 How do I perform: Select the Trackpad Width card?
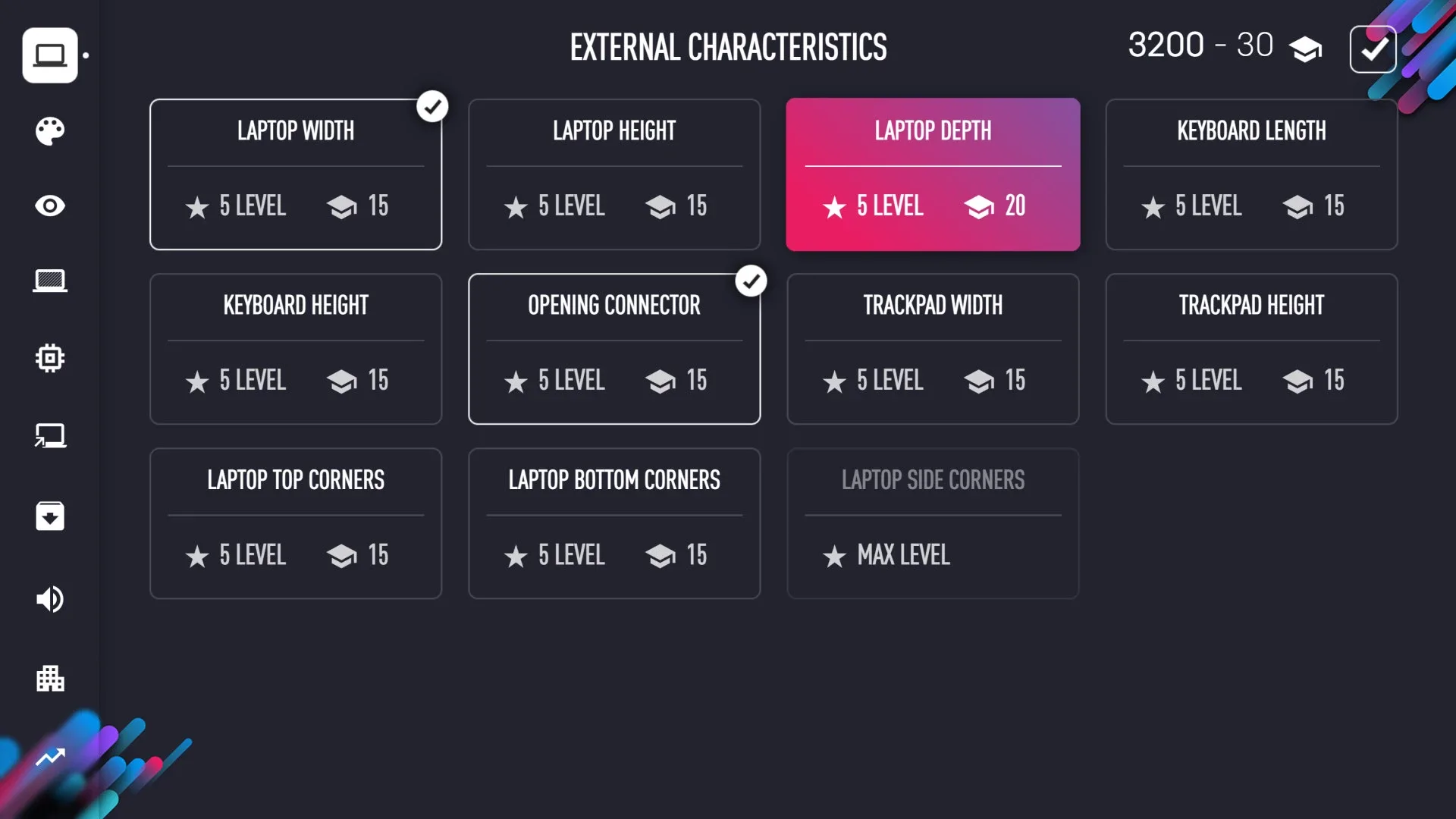click(933, 349)
